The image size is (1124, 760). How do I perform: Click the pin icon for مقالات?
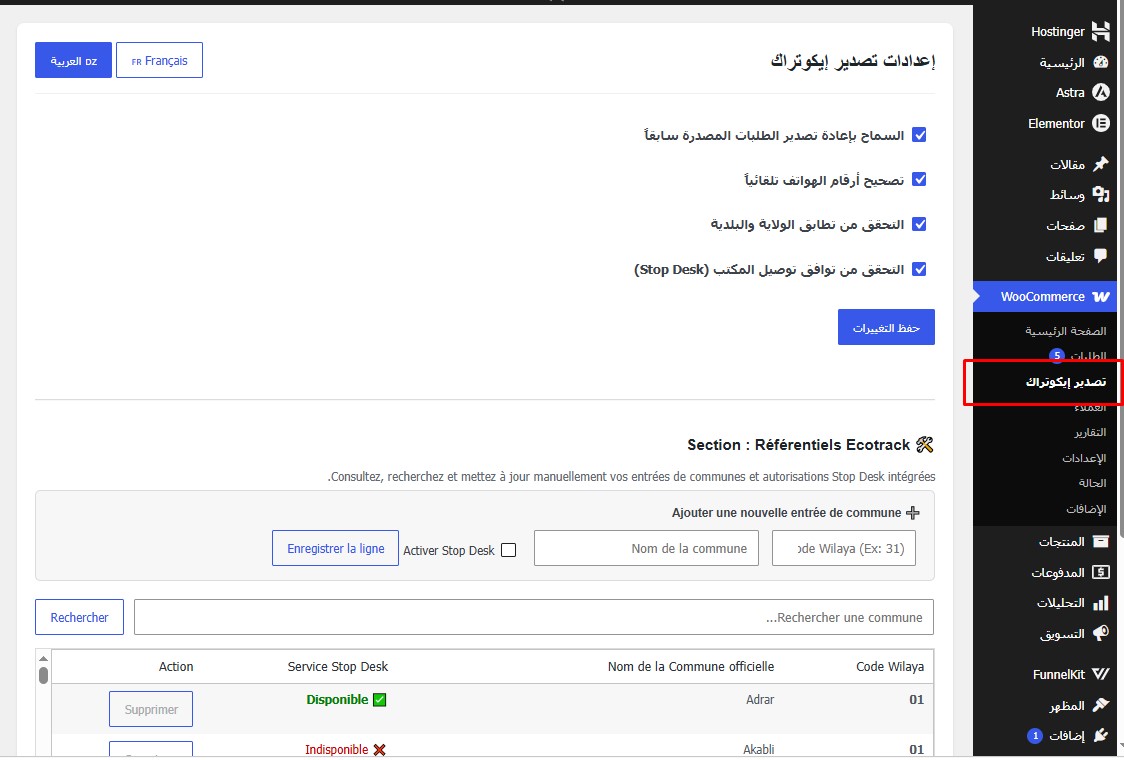point(1100,164)
